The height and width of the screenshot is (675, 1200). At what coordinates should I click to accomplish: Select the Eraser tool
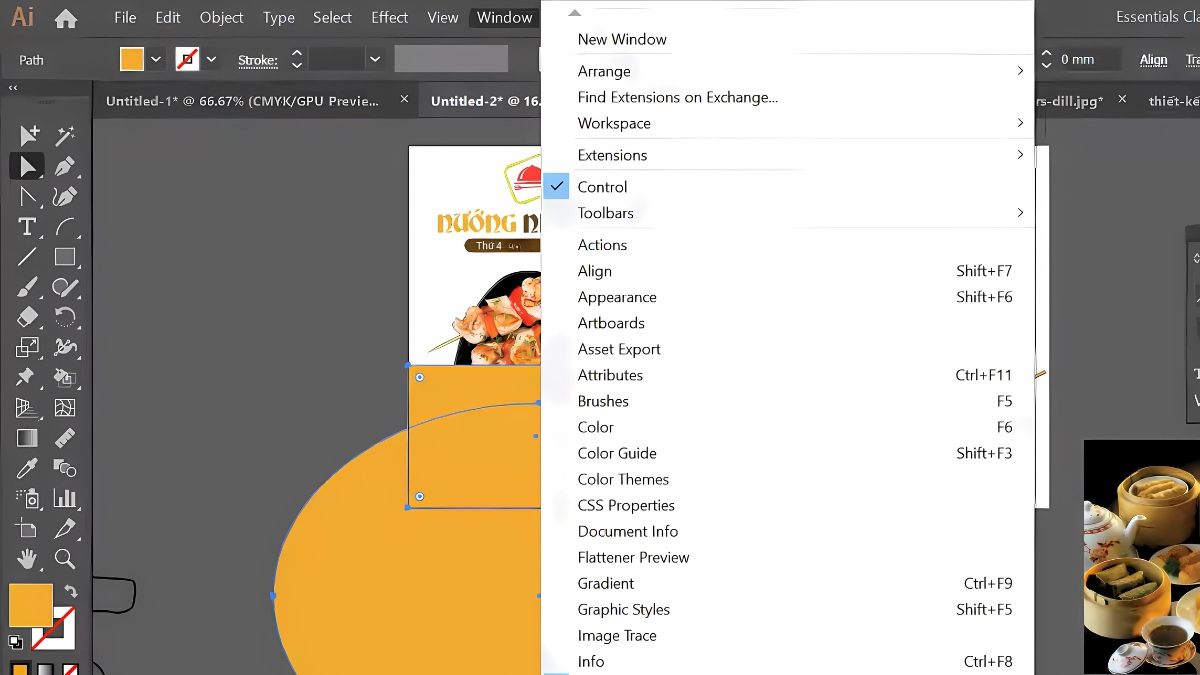[27, 317]
